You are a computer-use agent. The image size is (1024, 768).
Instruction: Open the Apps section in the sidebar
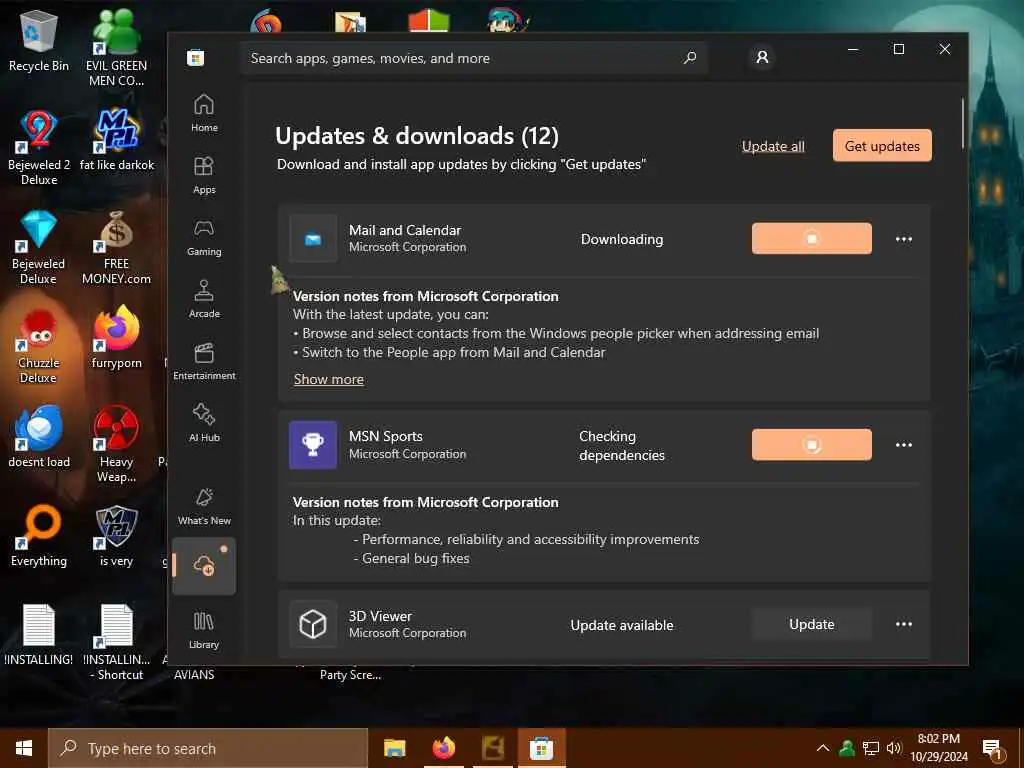click(204, 175)
